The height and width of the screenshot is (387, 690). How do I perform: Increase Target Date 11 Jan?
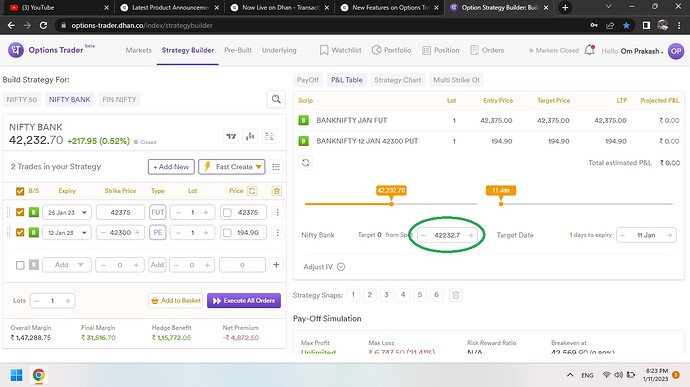(670, 235)
